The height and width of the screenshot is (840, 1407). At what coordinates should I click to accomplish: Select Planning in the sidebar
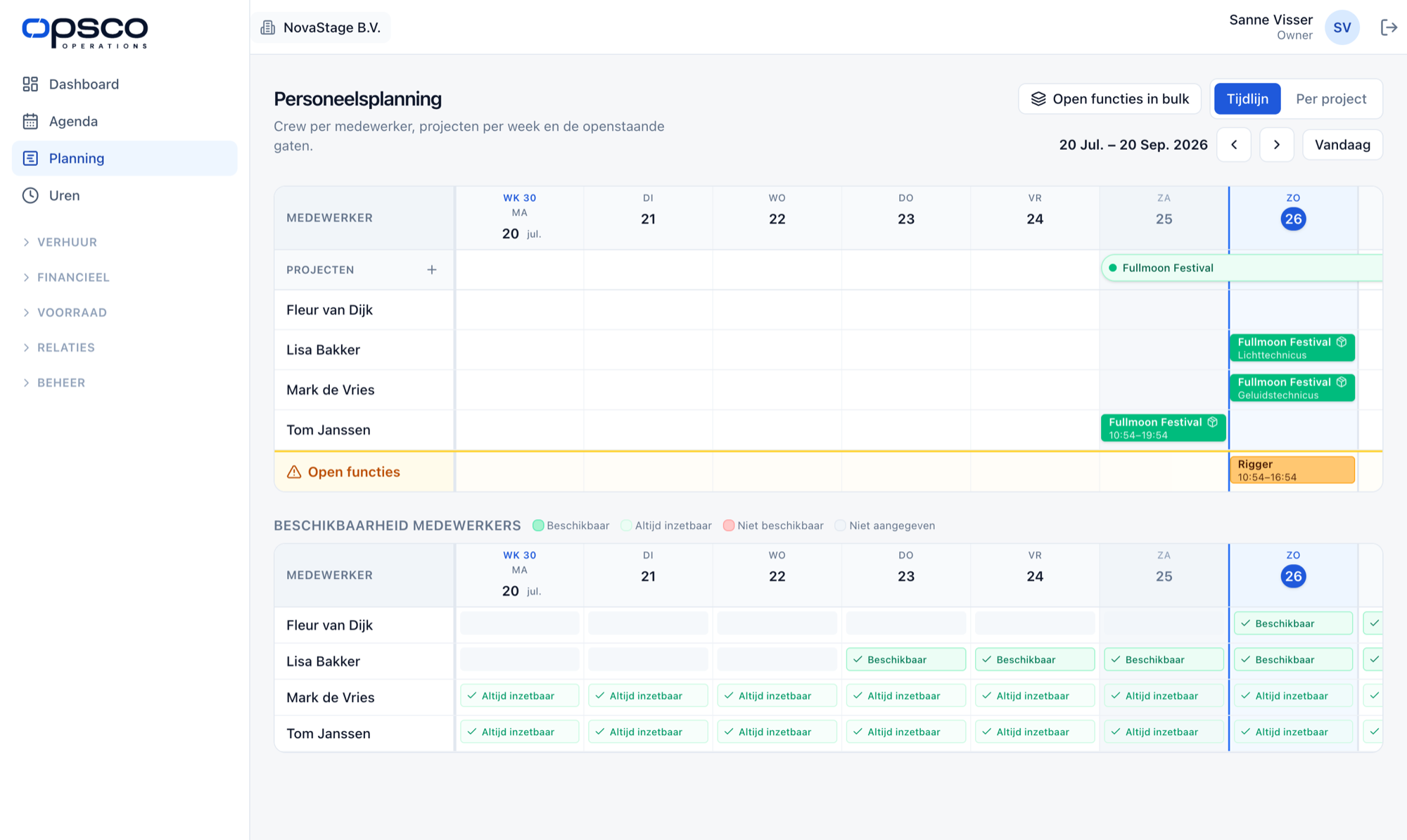tap(125, 158)
